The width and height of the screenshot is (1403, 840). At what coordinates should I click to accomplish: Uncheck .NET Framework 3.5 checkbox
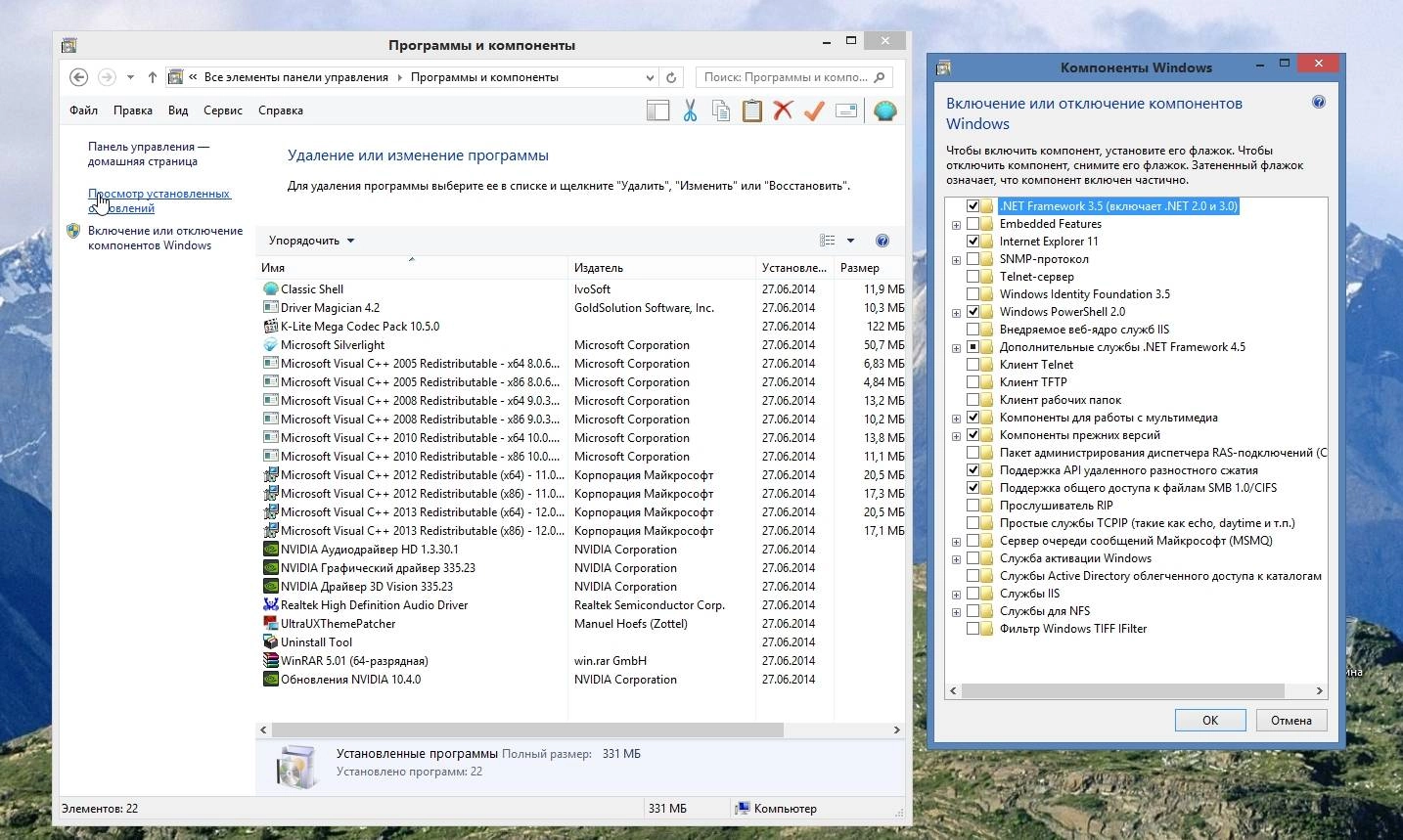pos(973,206)
